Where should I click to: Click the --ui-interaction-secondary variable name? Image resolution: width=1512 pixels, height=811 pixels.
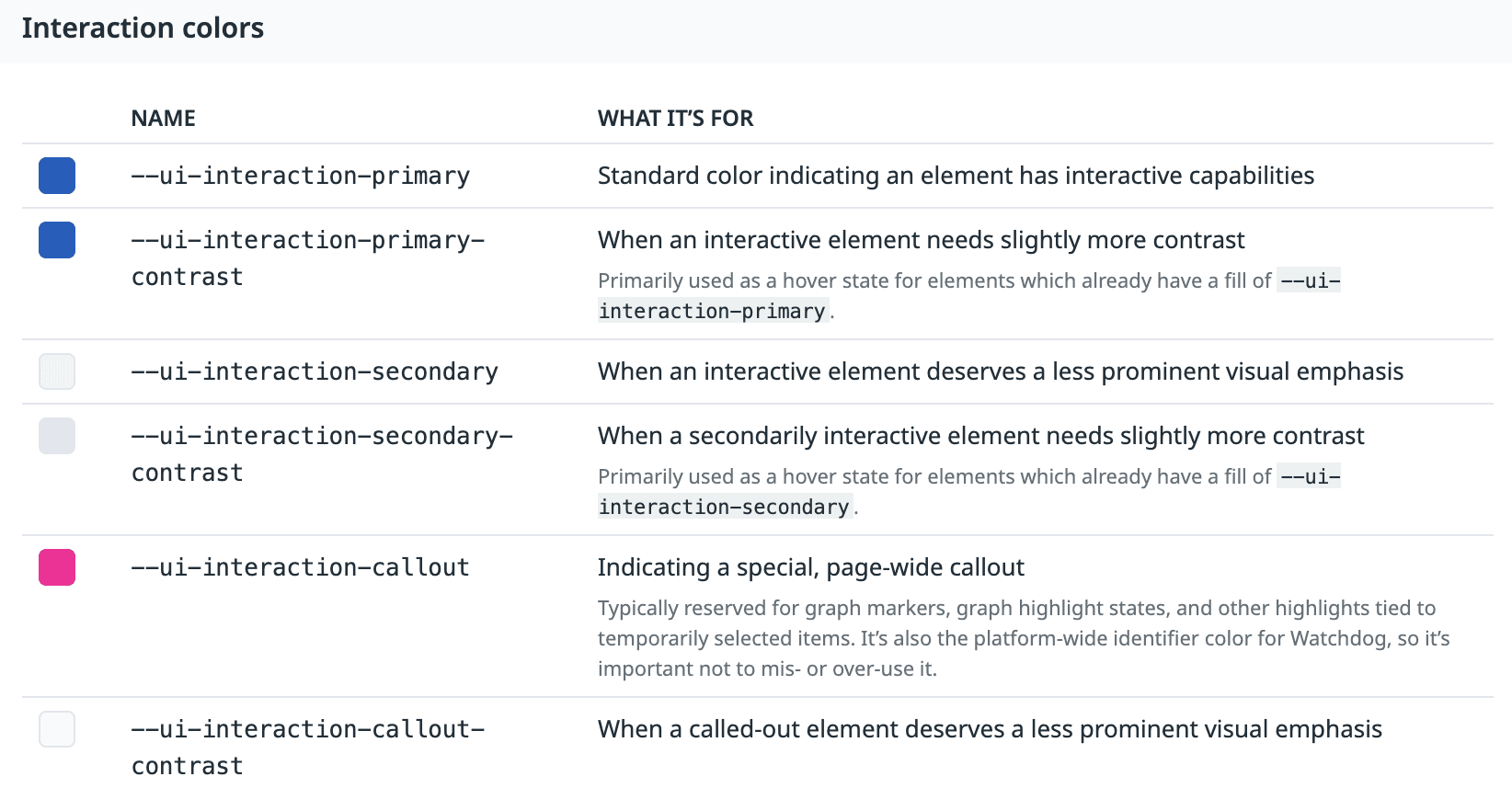pyautogui.click(x=315, y=371)
